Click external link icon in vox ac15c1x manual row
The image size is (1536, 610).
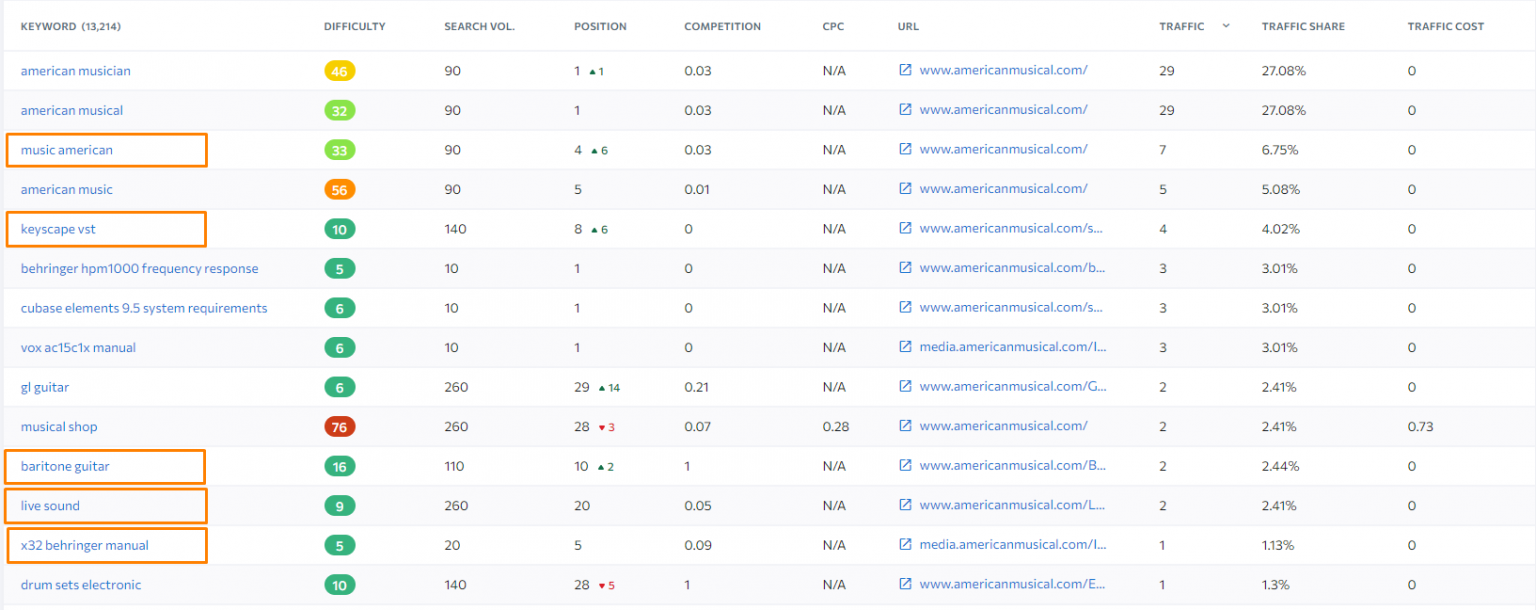coord(905,347)
